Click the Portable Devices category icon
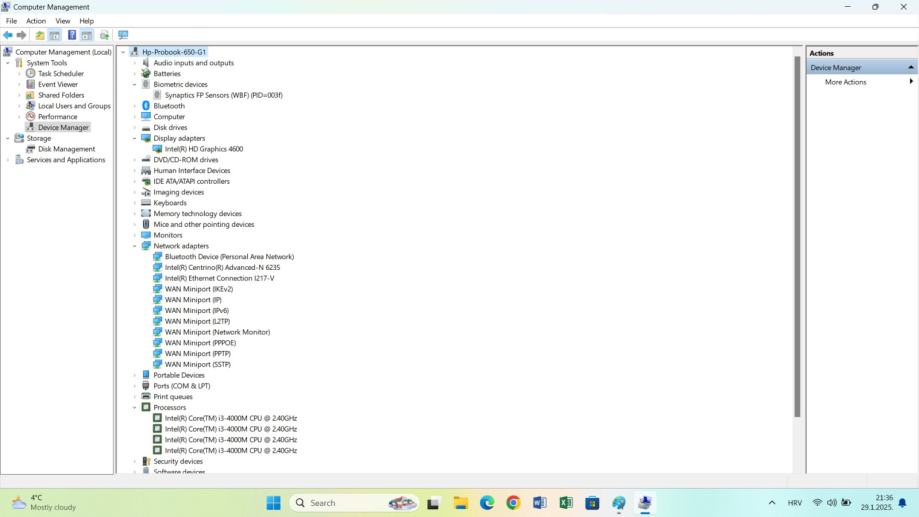 [x=146, y=375]
